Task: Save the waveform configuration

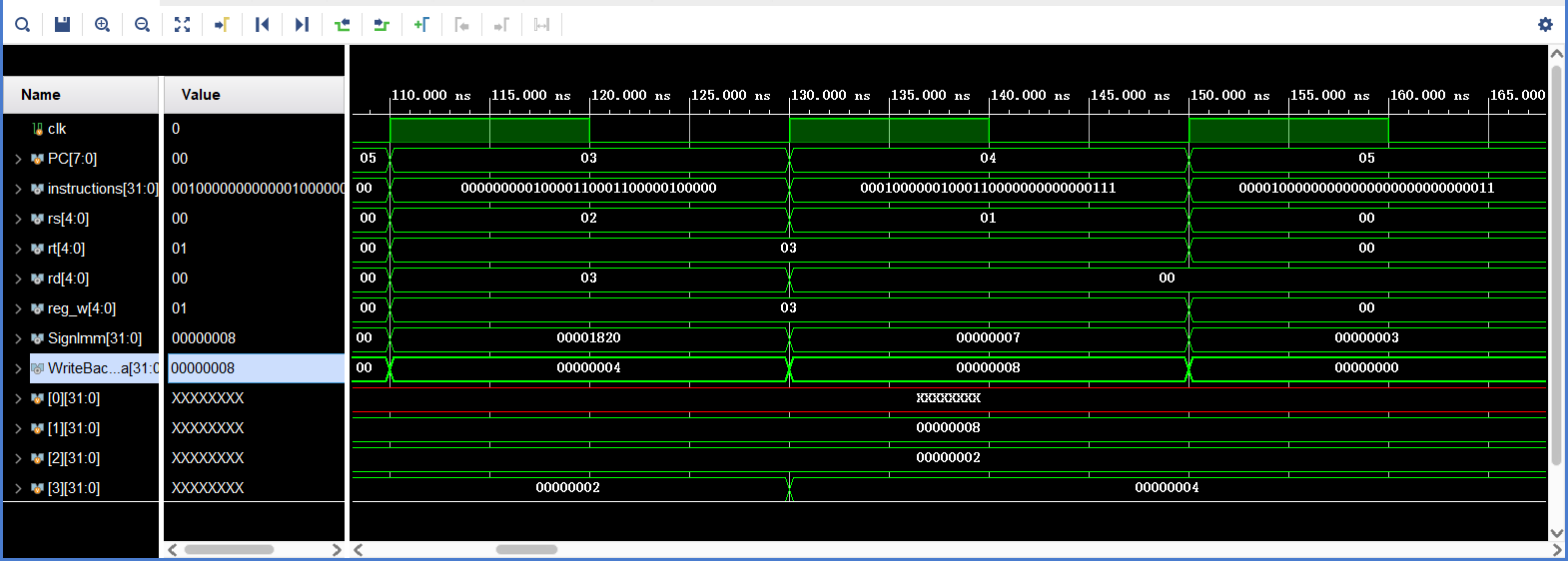Action: tap(62, 24)
